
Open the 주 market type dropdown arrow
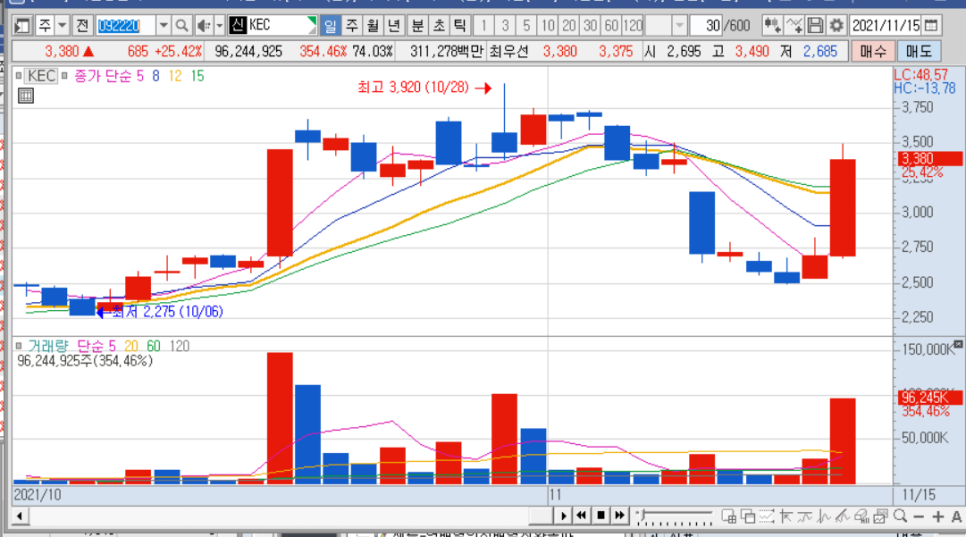tap(62, 26)
